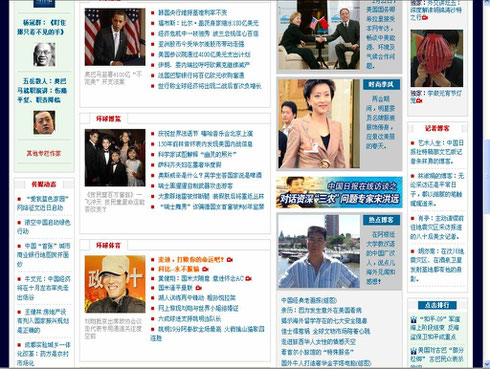
Task: Click camera icon after the 怀念AC headline
Action: tap(248, 278)
